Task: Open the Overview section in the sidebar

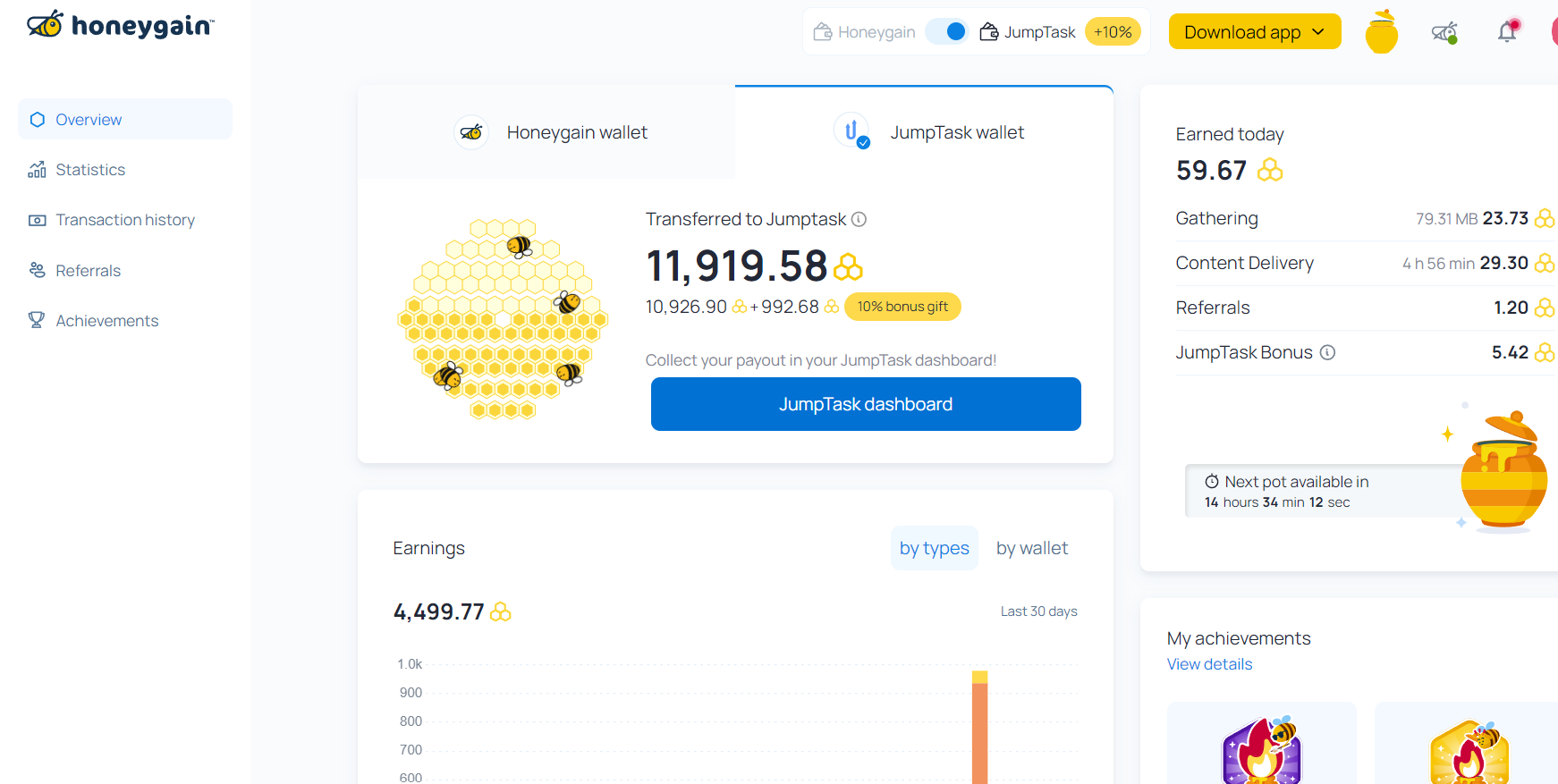Action: tap(89, 119)
